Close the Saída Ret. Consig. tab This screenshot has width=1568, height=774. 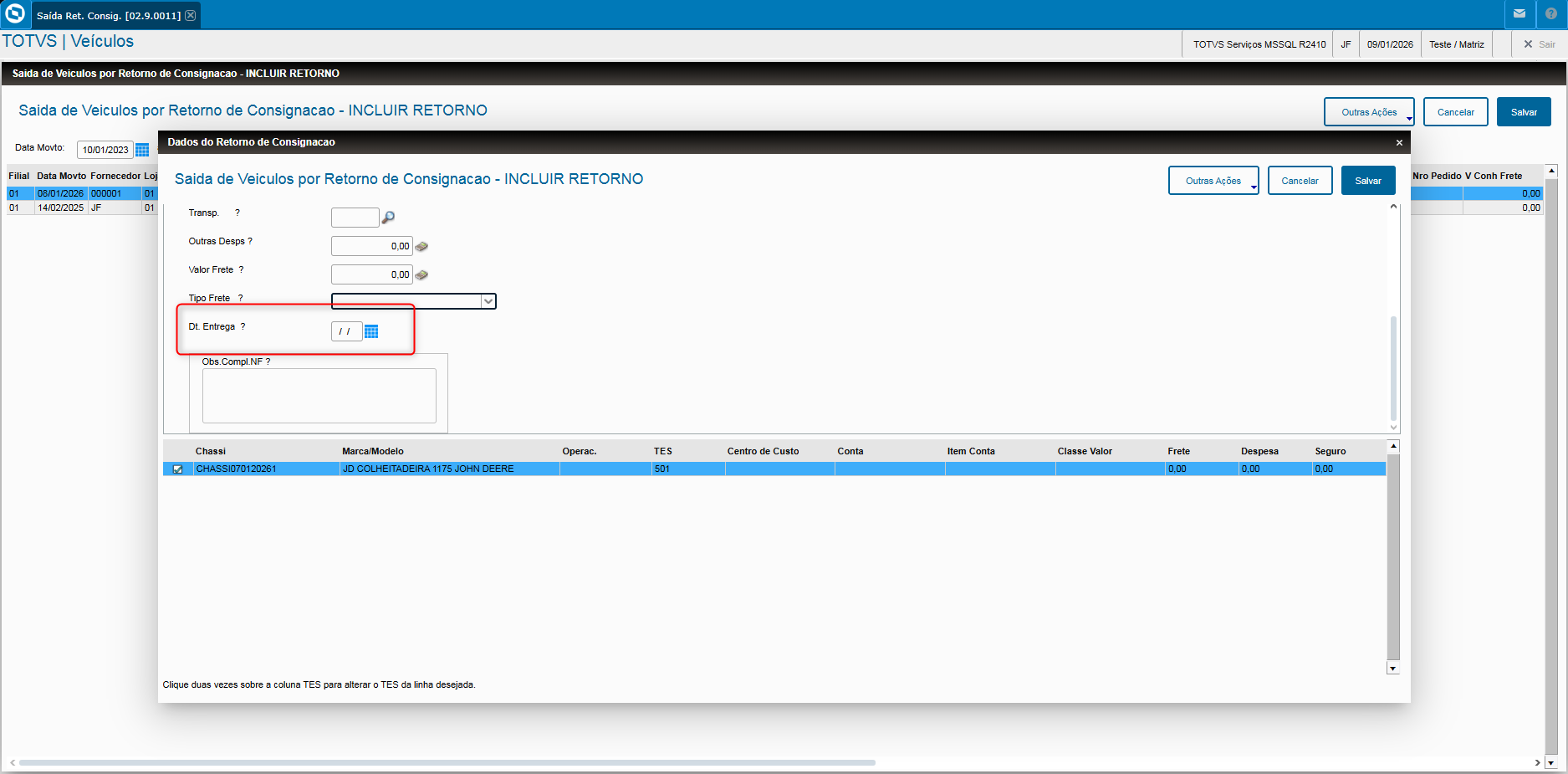tap(191, 16)
